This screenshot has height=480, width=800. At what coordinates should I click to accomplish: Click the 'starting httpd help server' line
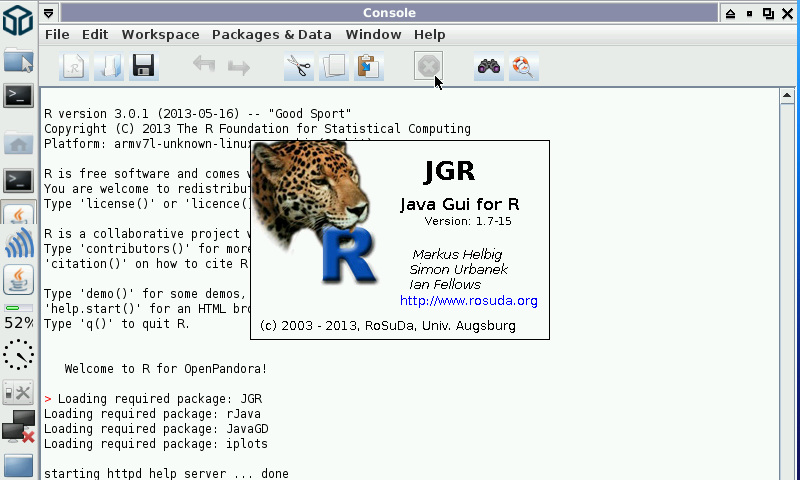[x=166, y=473]
